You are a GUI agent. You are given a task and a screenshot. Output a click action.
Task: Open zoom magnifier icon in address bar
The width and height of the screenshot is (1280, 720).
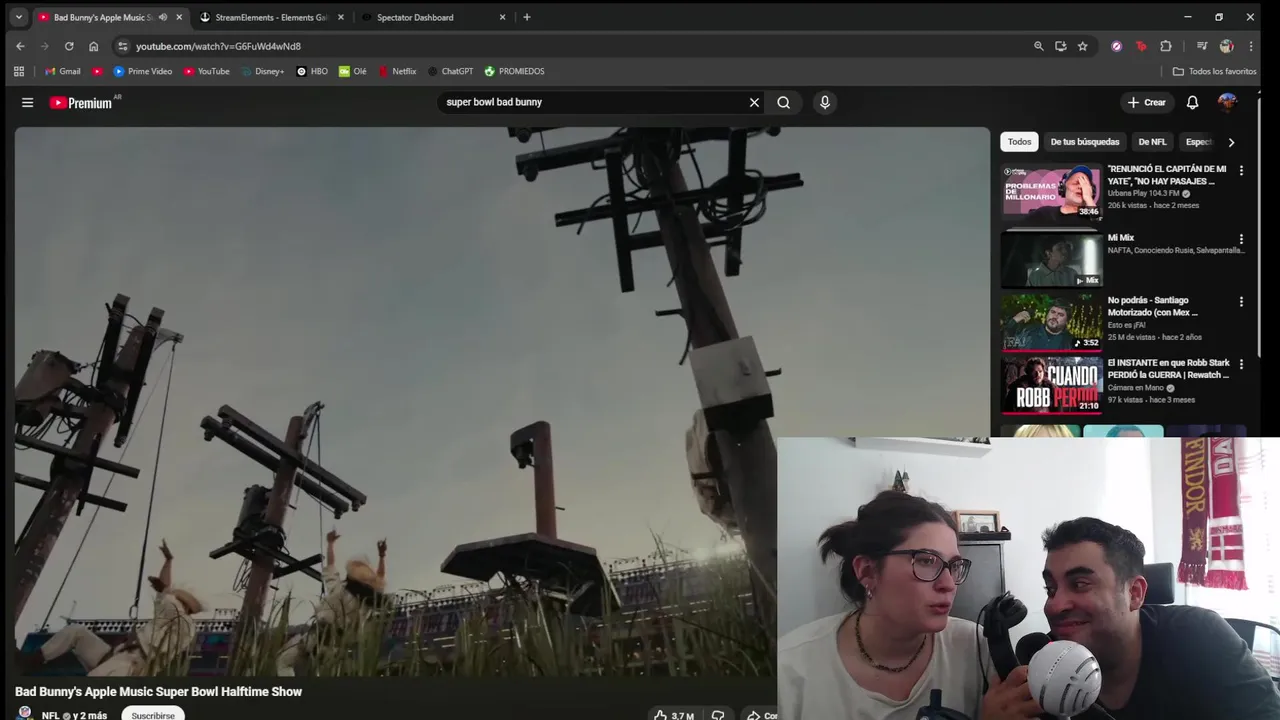pyautogui.click(x=1038, y=46)
